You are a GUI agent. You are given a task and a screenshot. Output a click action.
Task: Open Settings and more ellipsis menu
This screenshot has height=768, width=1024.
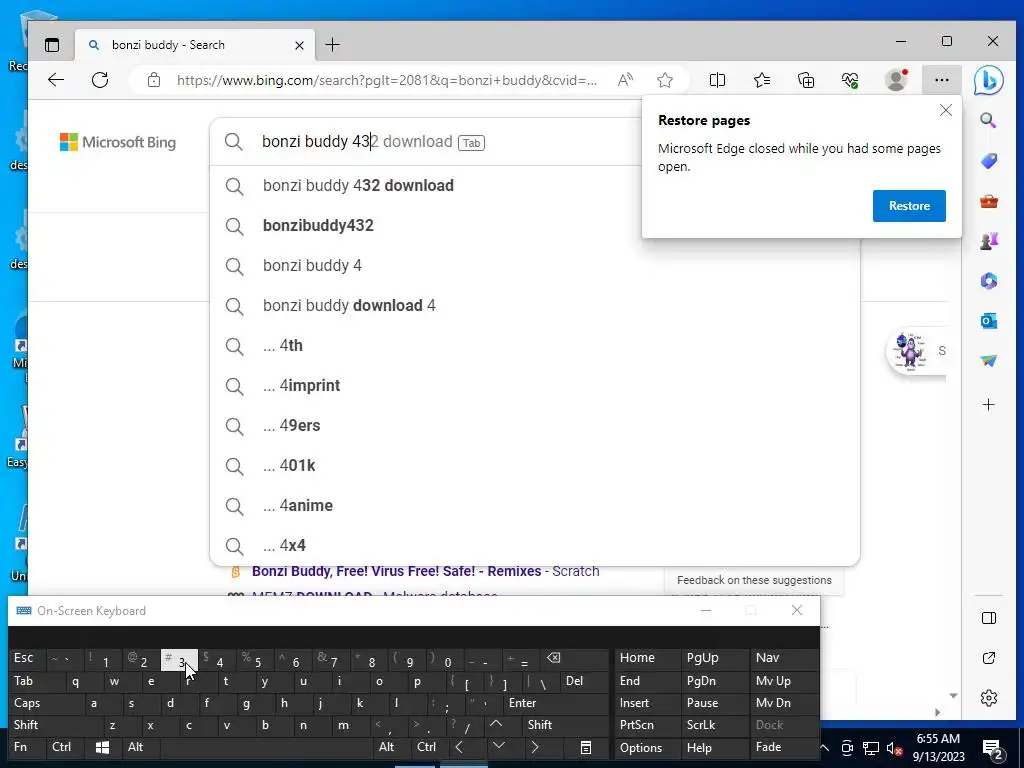(942, 80)
